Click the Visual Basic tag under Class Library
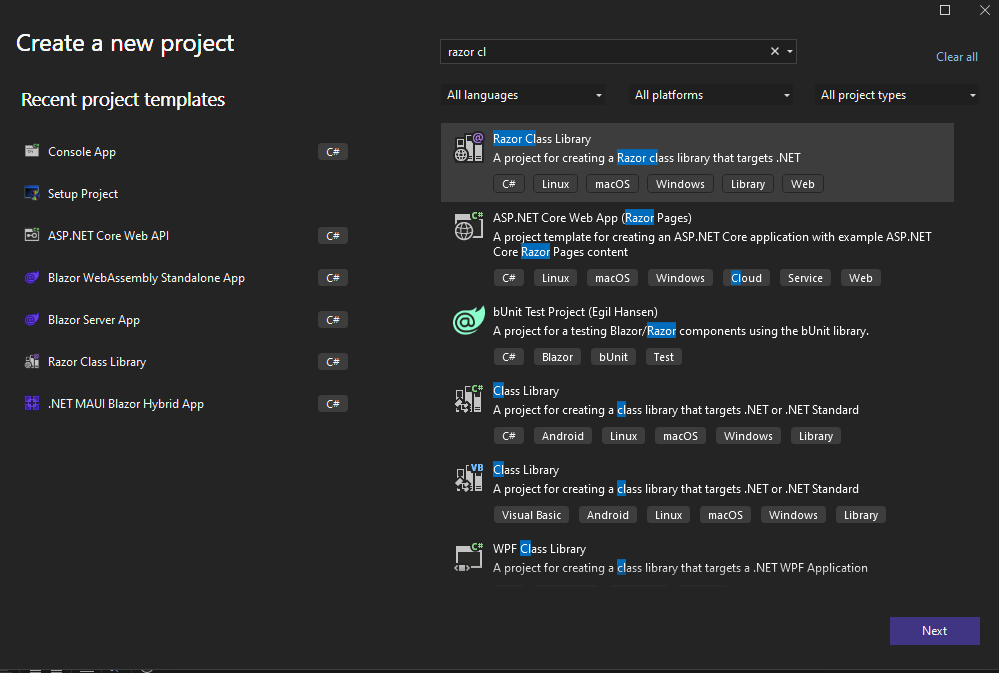Viewport: 999px width, 673px height. pos(531,515)
